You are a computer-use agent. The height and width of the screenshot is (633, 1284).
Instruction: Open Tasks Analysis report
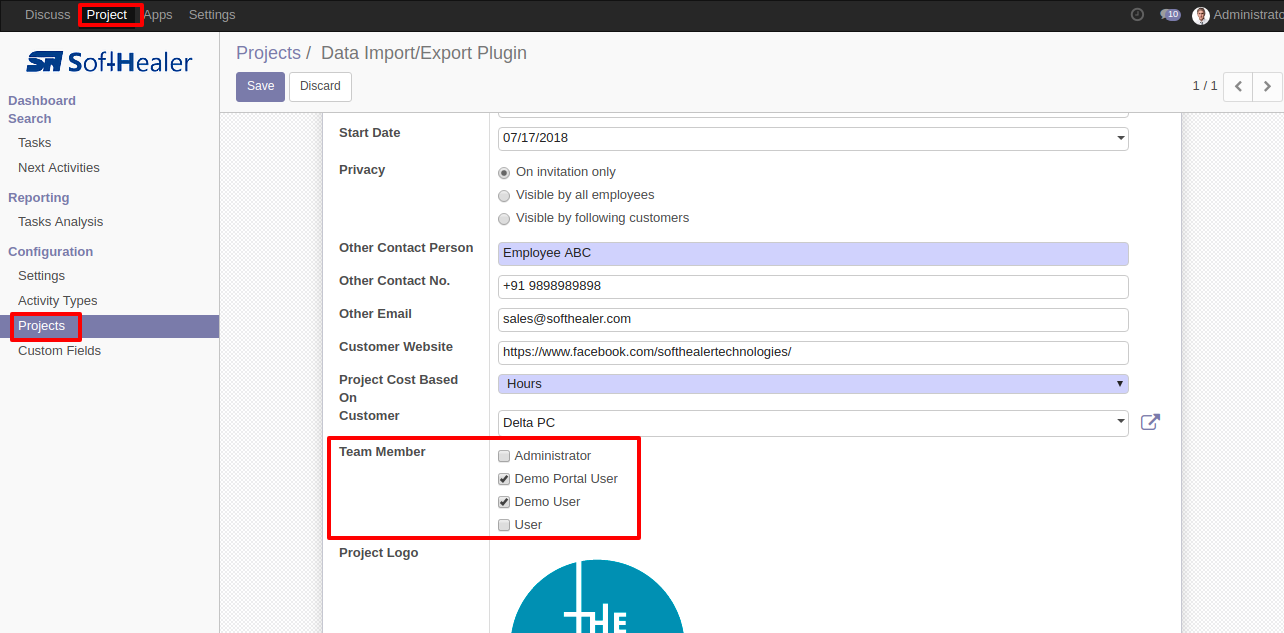point(61,222)
